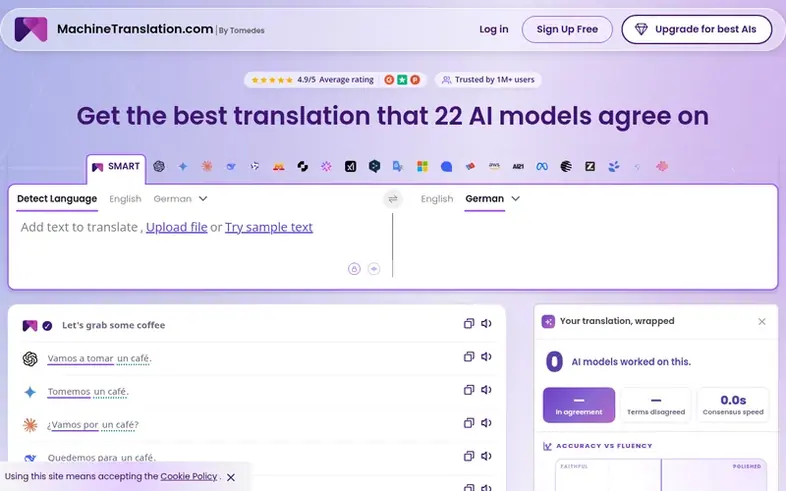
Task: Select the Meta infinity logo engine icon
Action: point(542,166)
